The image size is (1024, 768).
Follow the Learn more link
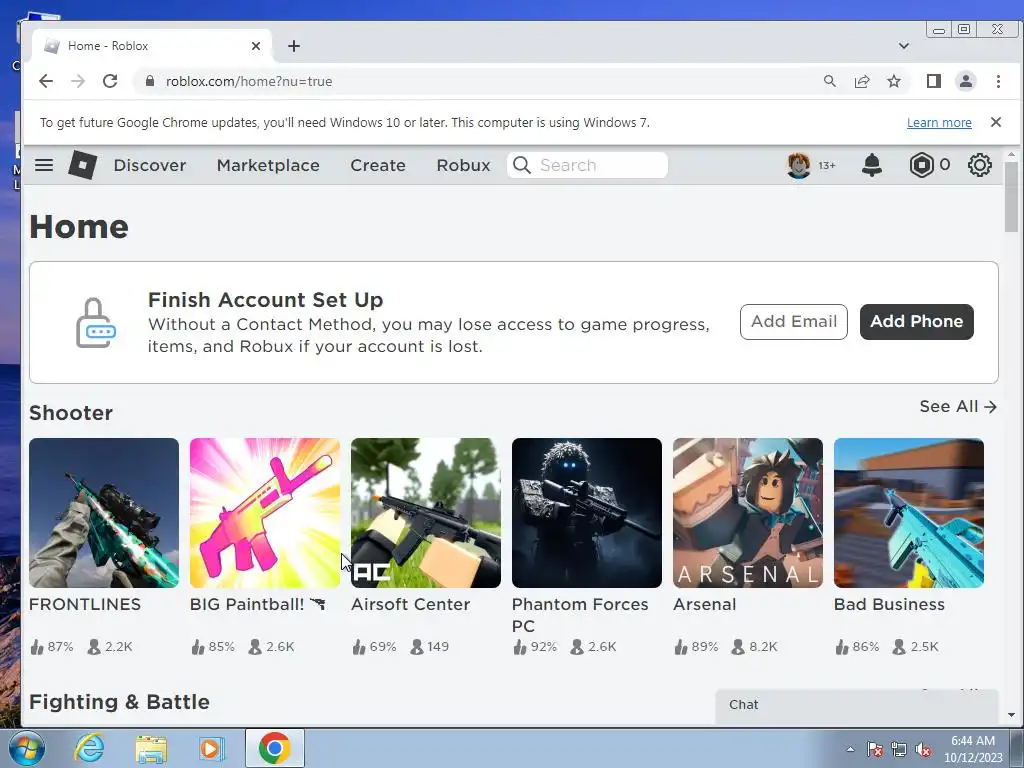939,122
